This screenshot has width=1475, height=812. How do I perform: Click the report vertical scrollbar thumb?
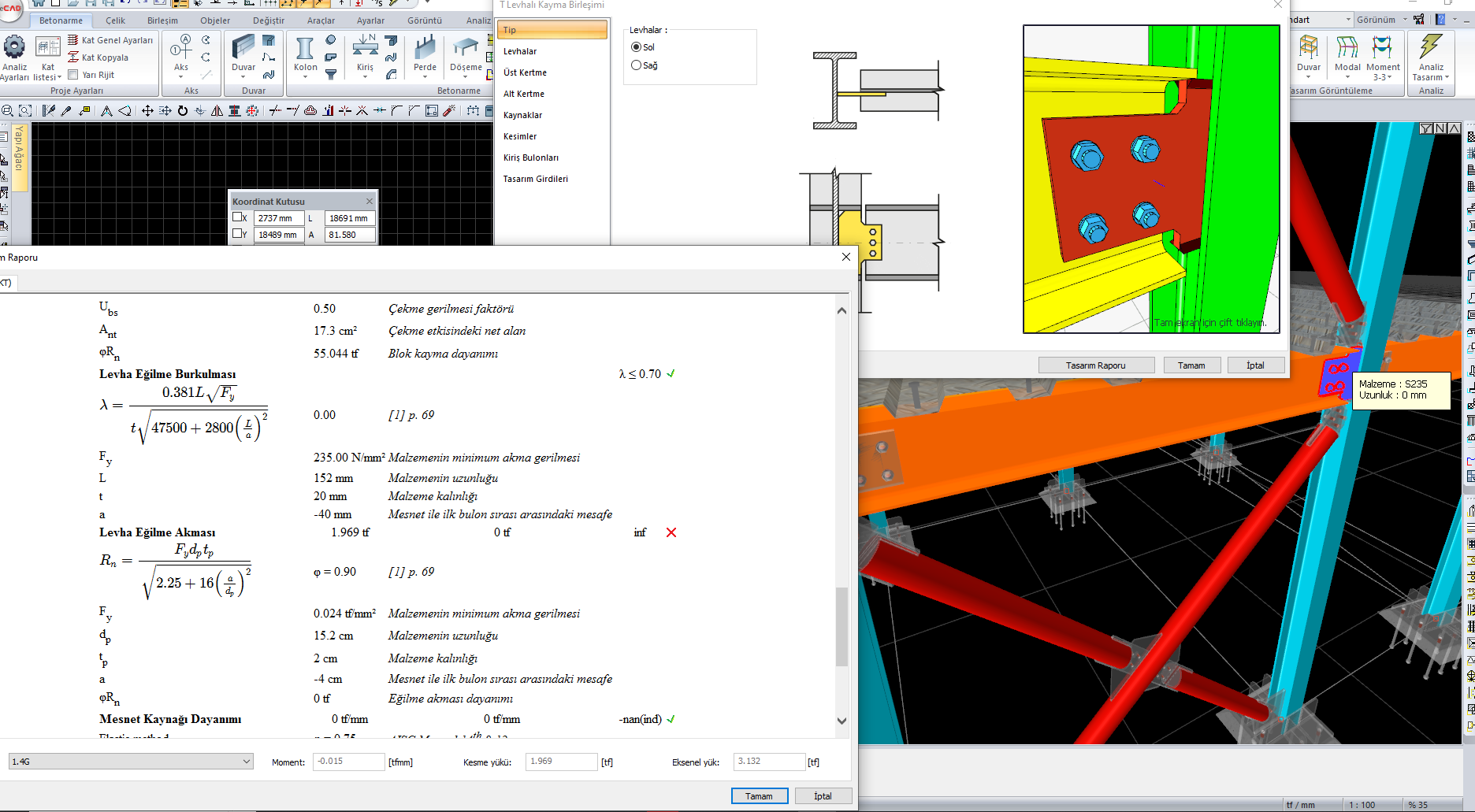[x=842, y=627]
